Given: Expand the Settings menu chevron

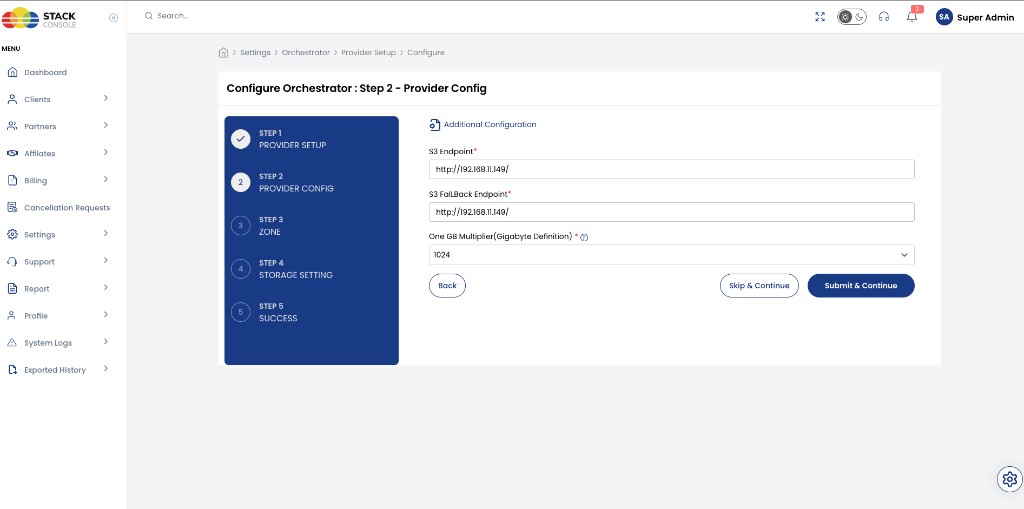Looking at the screenshot, I should (106, 234).
